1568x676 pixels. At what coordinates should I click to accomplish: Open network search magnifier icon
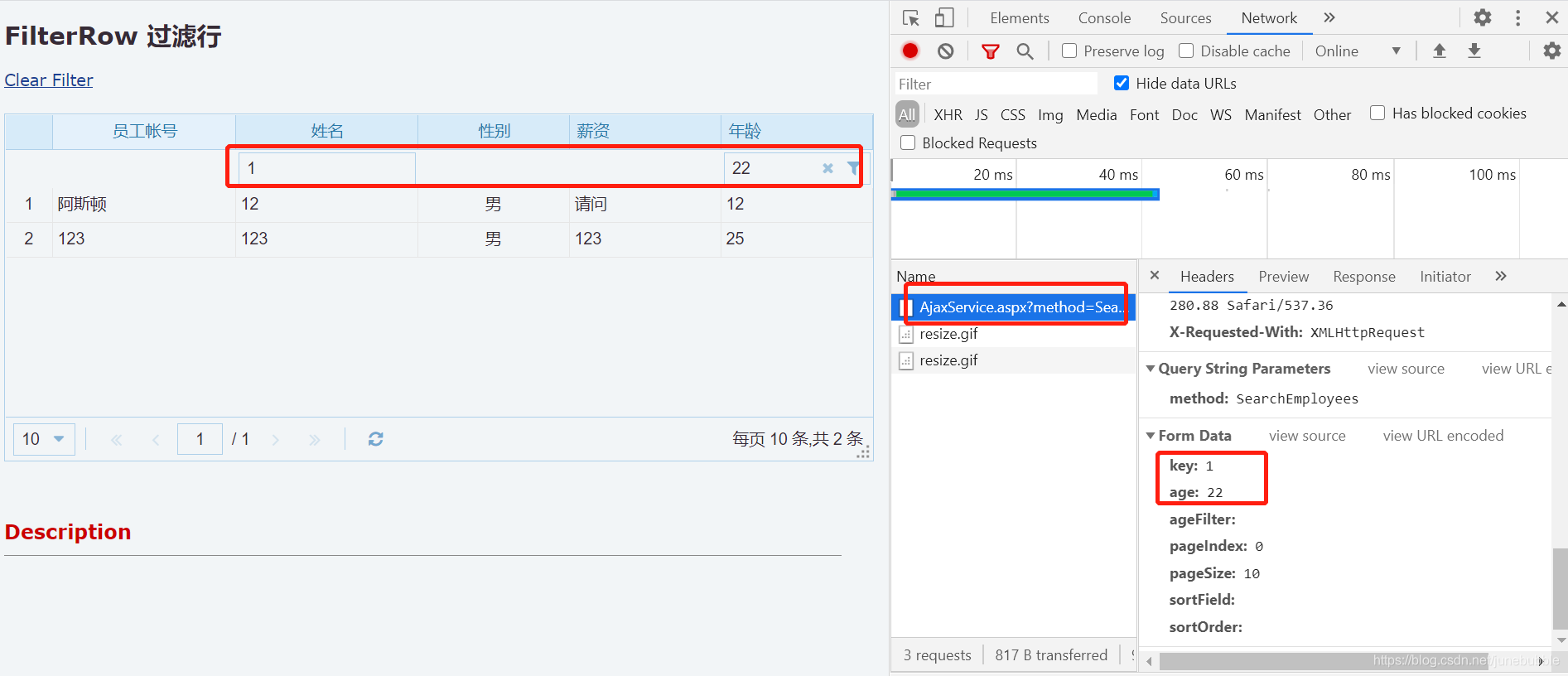tap(1025, 51)
